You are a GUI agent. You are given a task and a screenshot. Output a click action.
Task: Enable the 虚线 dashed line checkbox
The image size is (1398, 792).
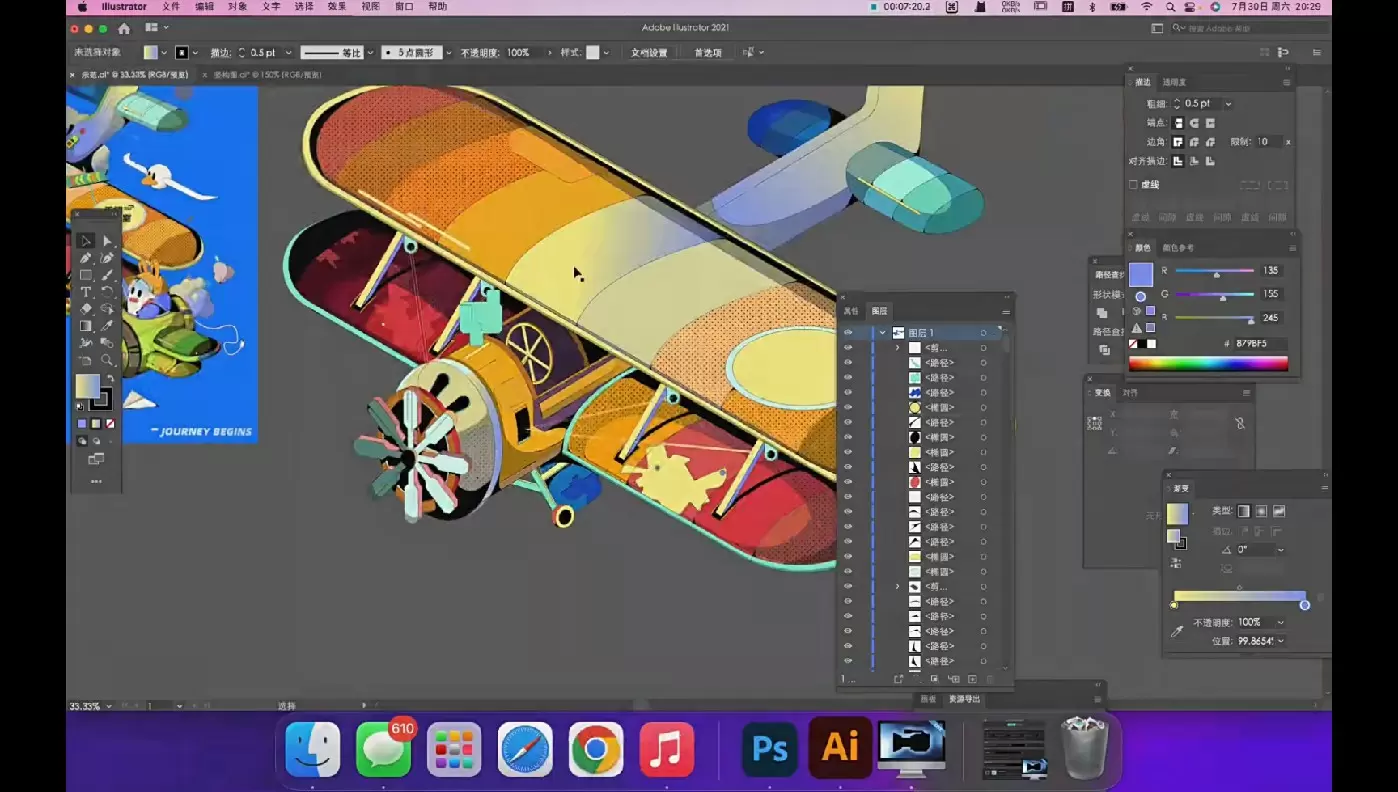click(1133, 184)
